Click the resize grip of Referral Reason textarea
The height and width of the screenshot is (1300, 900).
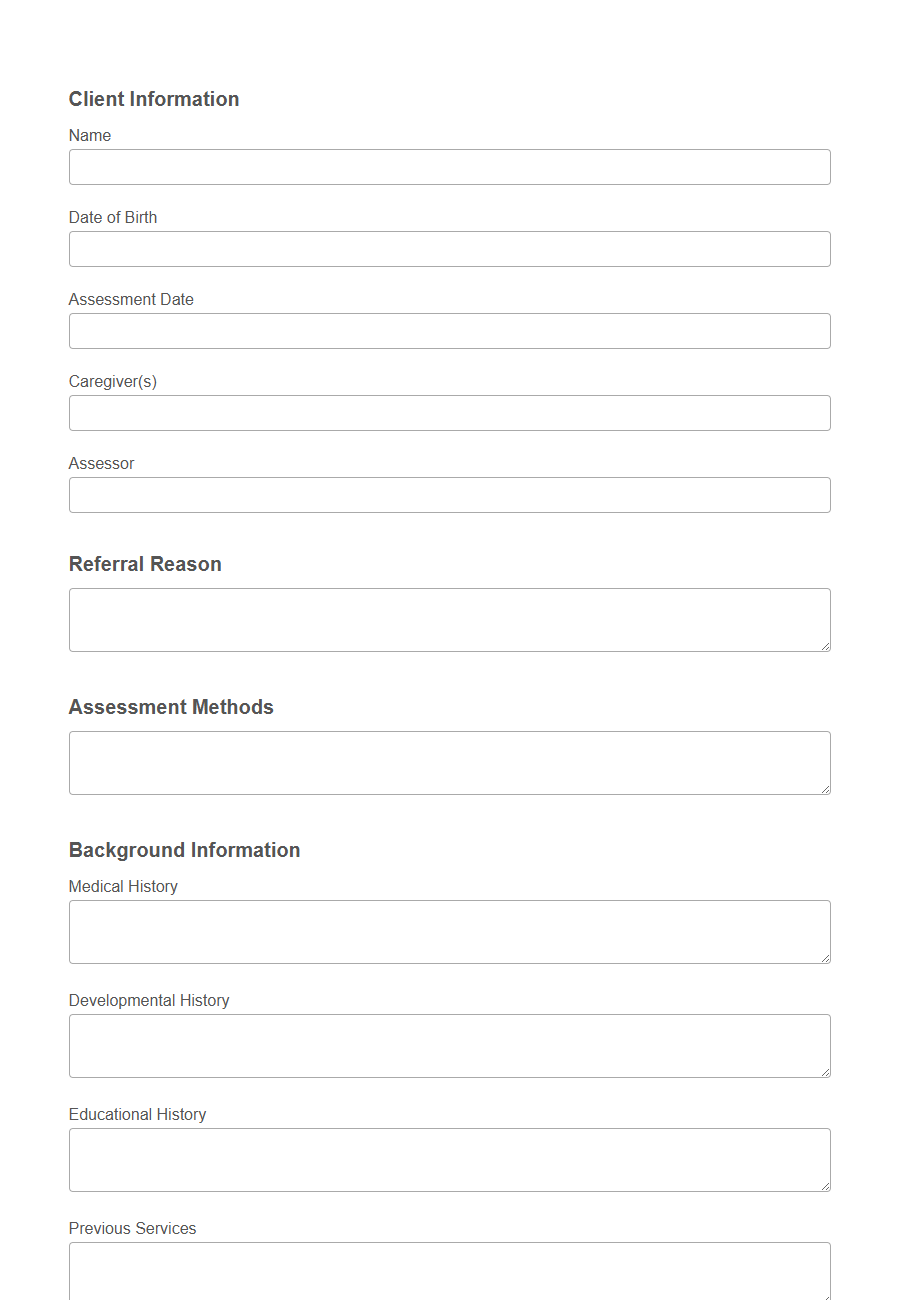coord(826,648)
